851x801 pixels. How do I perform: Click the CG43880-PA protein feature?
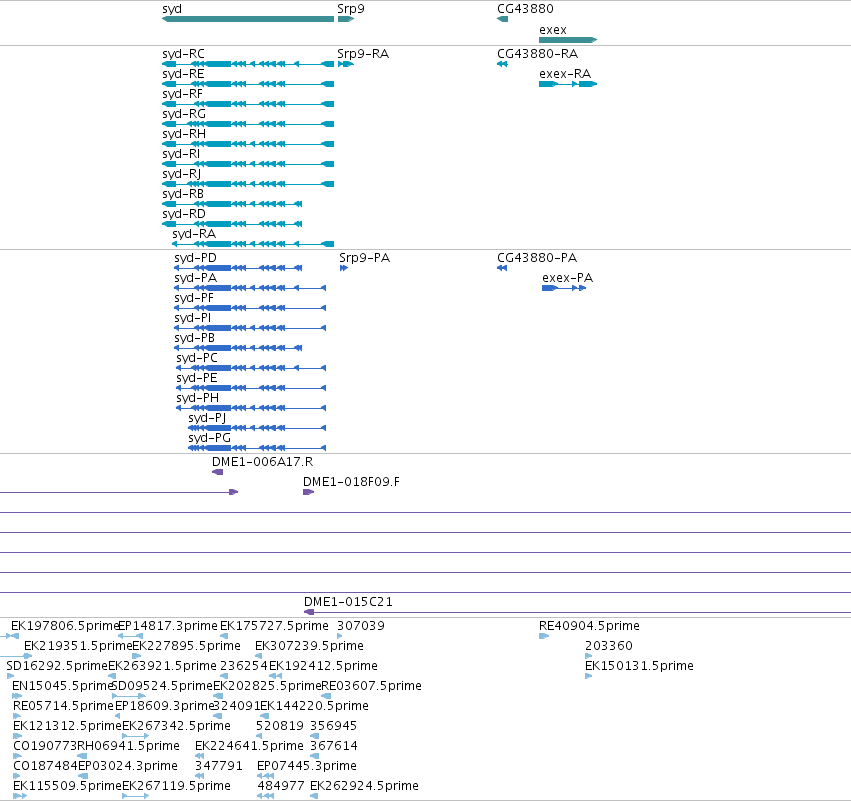[x=502, y=268]
